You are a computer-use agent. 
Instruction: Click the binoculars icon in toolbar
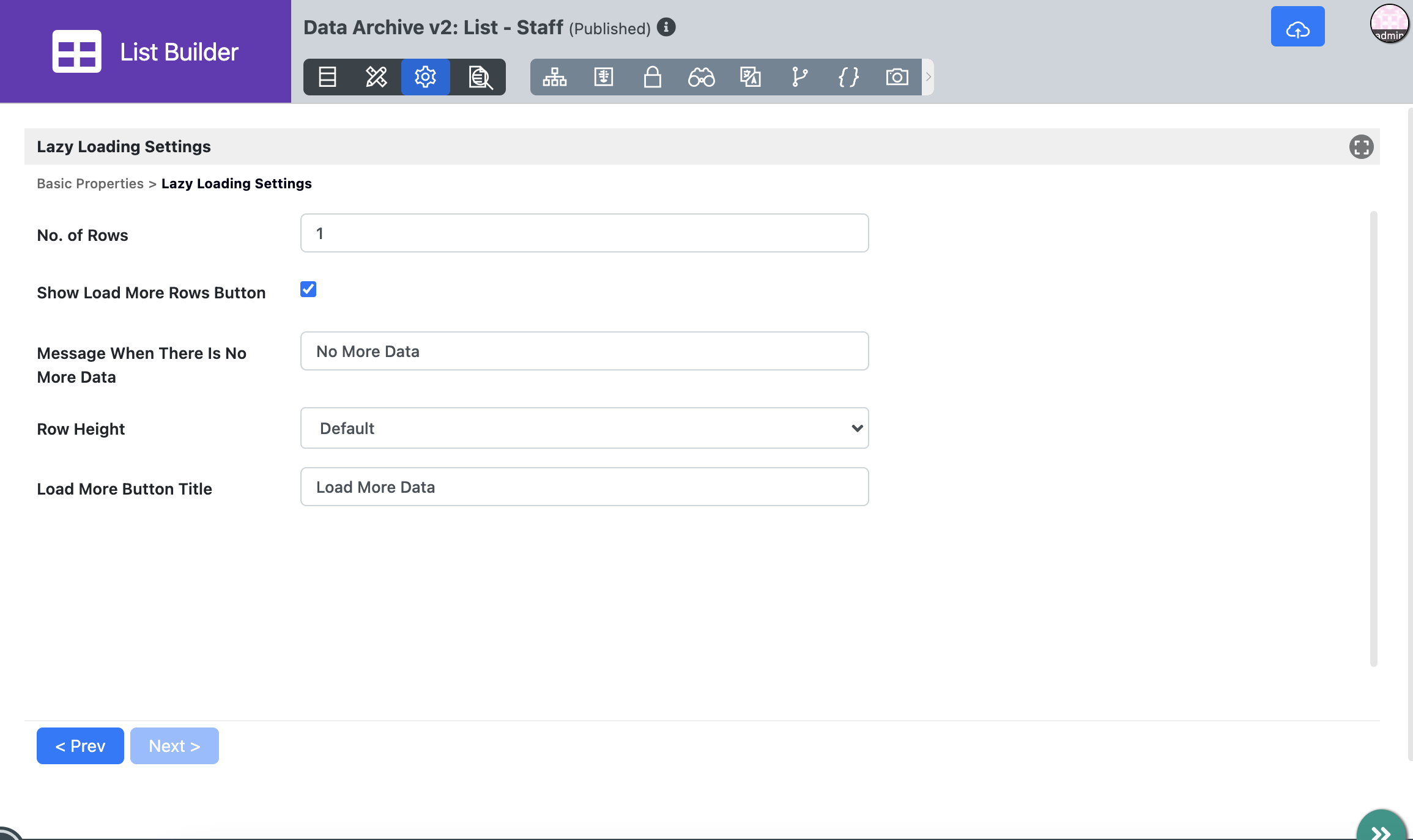coord(702,77)
